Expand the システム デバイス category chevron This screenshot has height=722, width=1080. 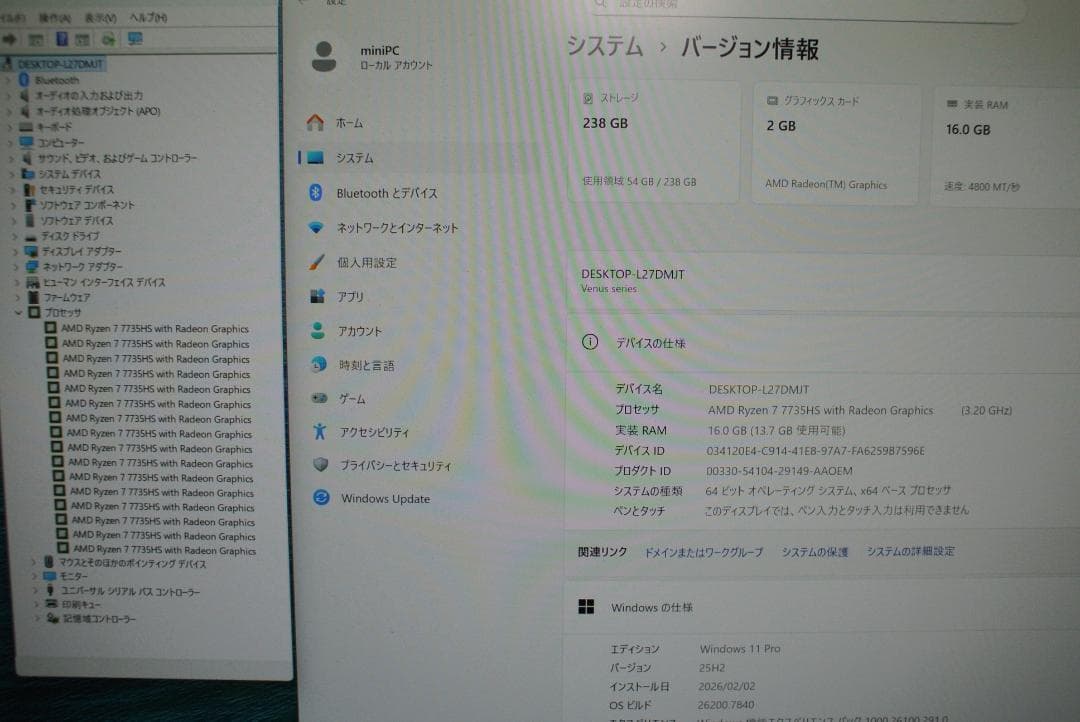tap(12, 174)
